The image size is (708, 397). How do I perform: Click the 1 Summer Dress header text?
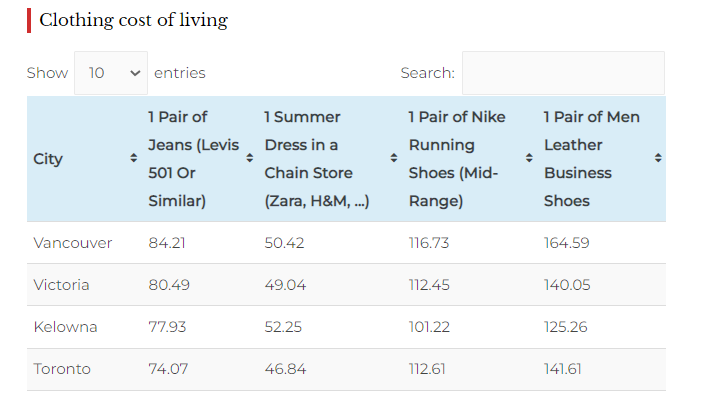coord(317,159)
